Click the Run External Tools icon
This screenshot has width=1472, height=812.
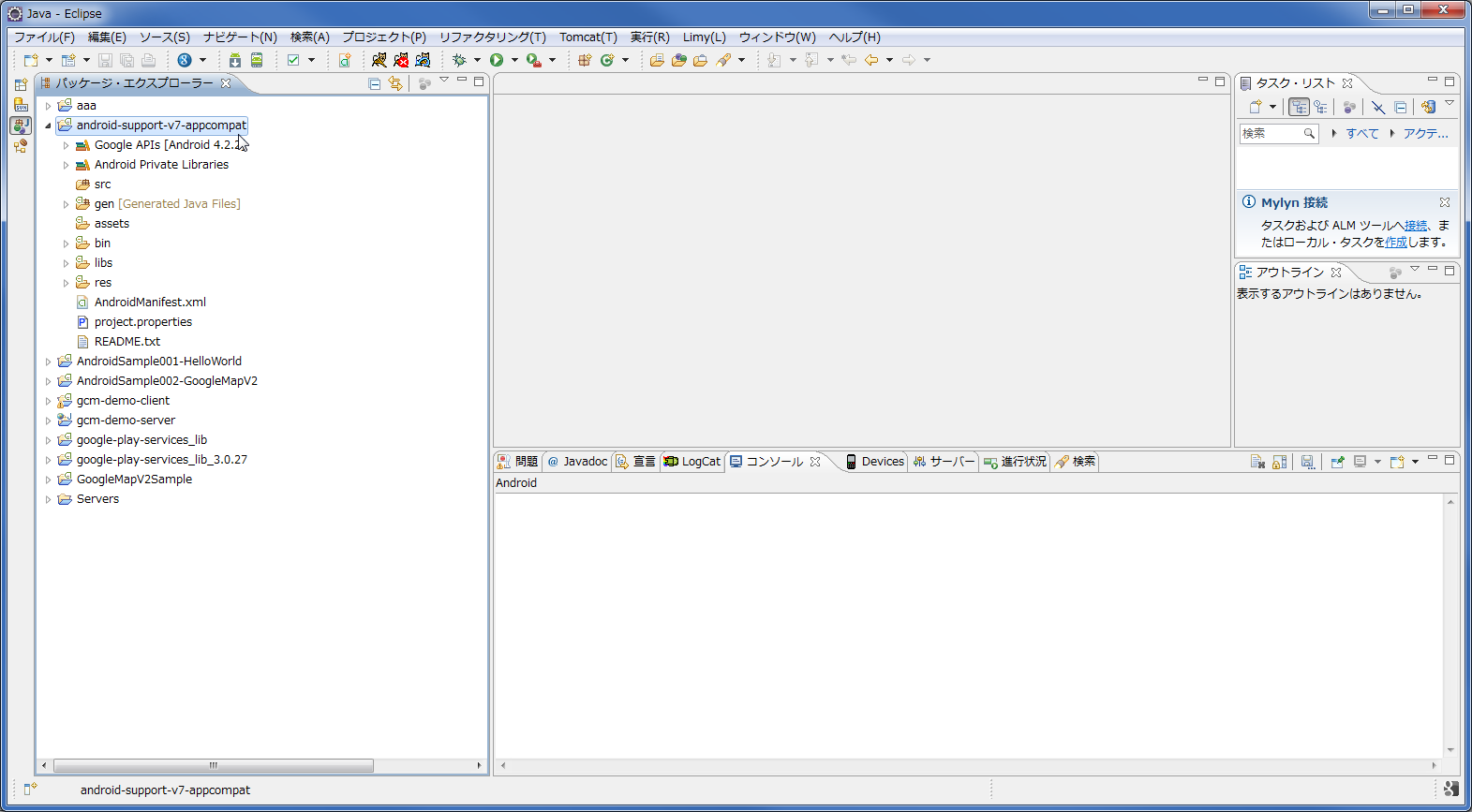533,60
